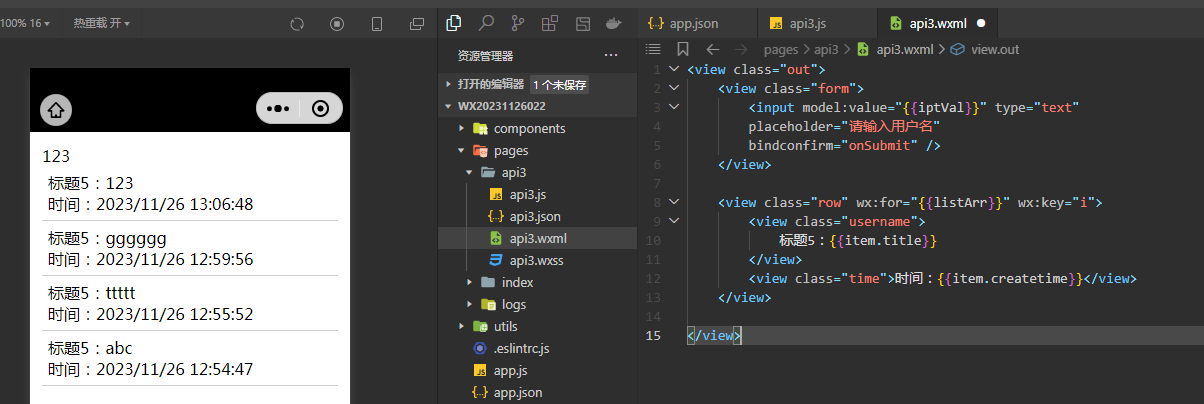This screenshot has height=404, width=1204.
Task: Select api3.wxss in file tree
Action: (536, 260)
